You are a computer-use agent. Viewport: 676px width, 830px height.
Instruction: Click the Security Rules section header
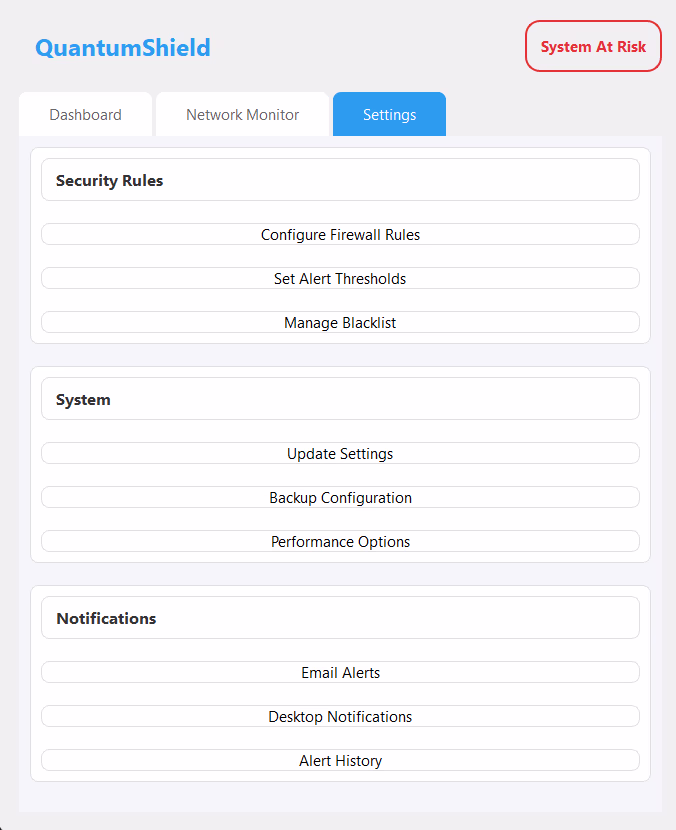340,179
